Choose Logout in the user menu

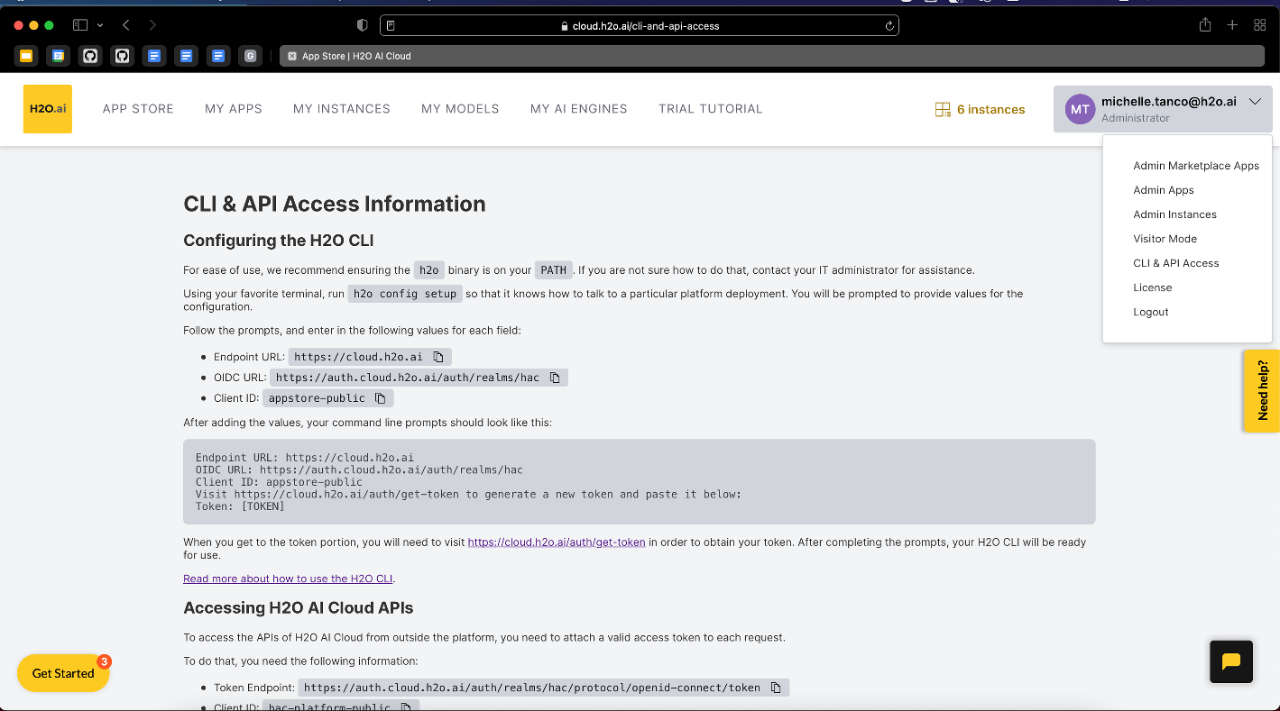coord(1150,312)
